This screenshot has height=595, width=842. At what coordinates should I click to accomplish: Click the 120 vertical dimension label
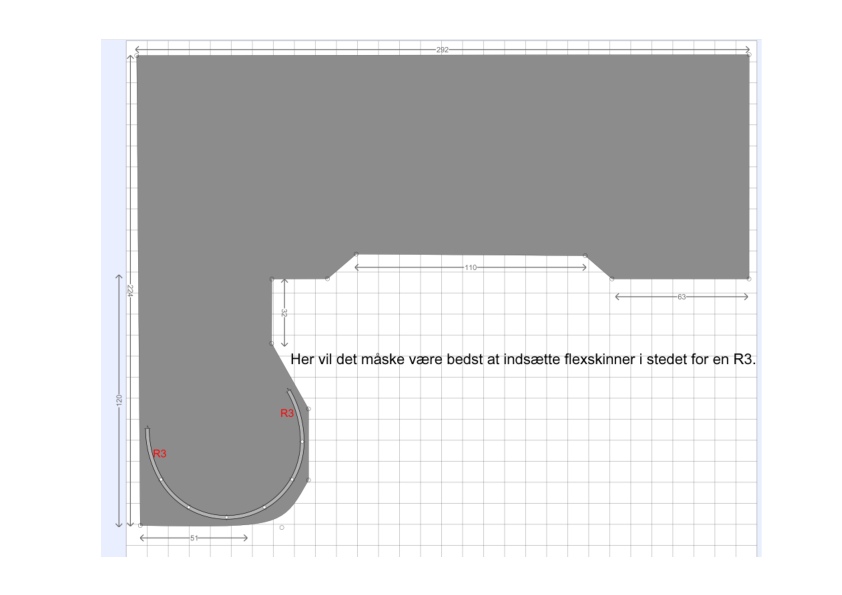click(x=119, y=400)
